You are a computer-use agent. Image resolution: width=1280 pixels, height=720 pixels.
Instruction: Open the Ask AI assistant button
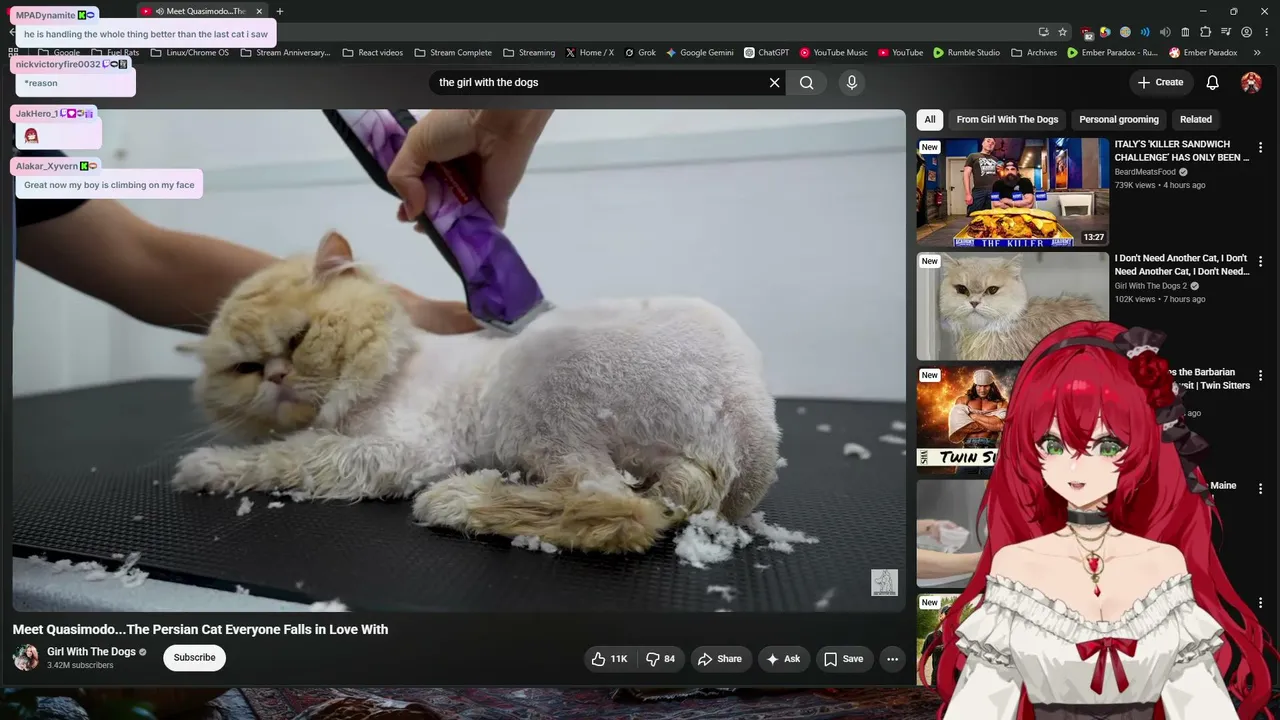[783, 659]
